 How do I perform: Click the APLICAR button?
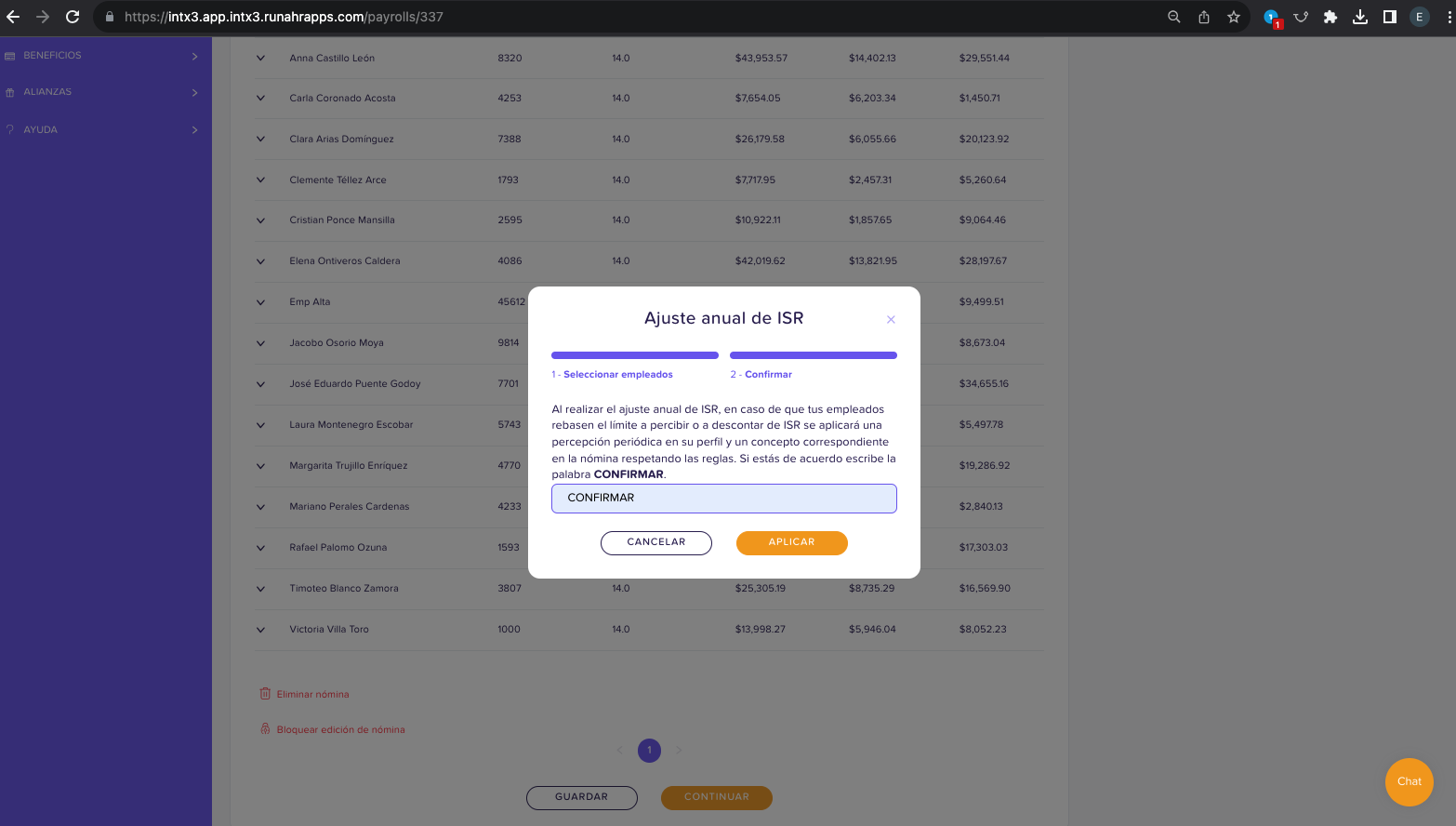point(791,542)
